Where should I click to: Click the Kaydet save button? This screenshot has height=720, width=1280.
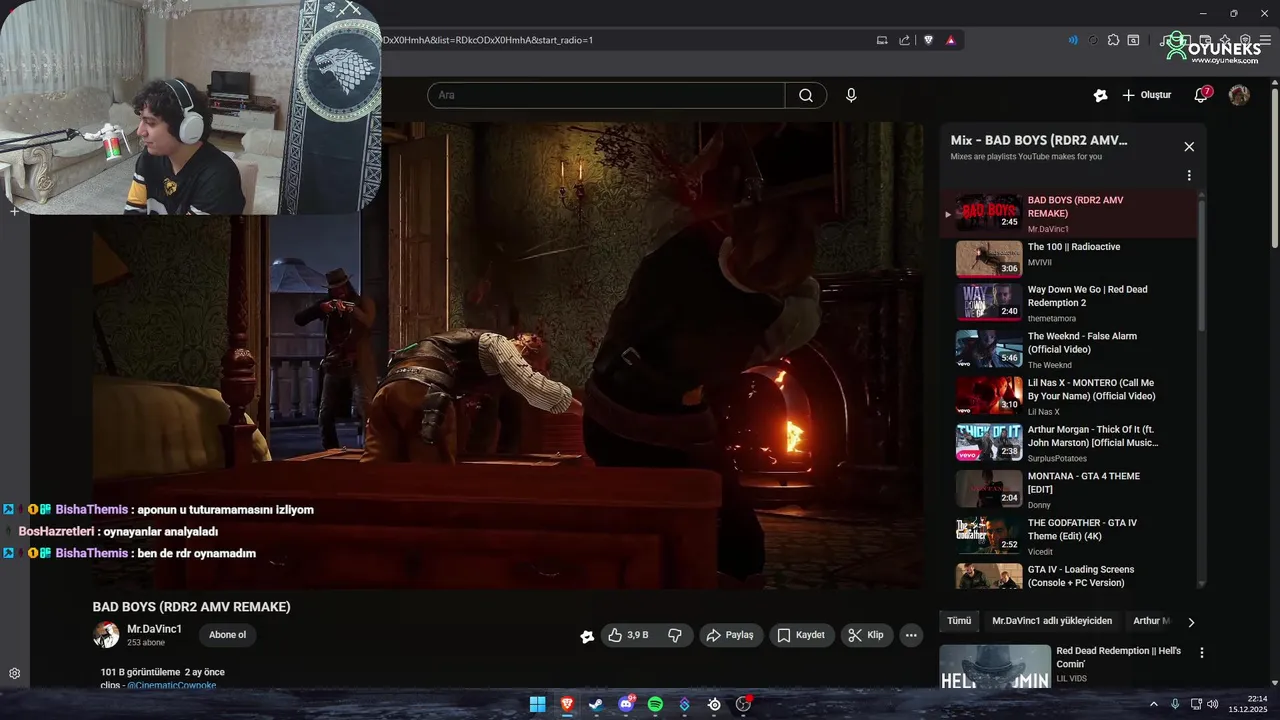tap(801, 635)
